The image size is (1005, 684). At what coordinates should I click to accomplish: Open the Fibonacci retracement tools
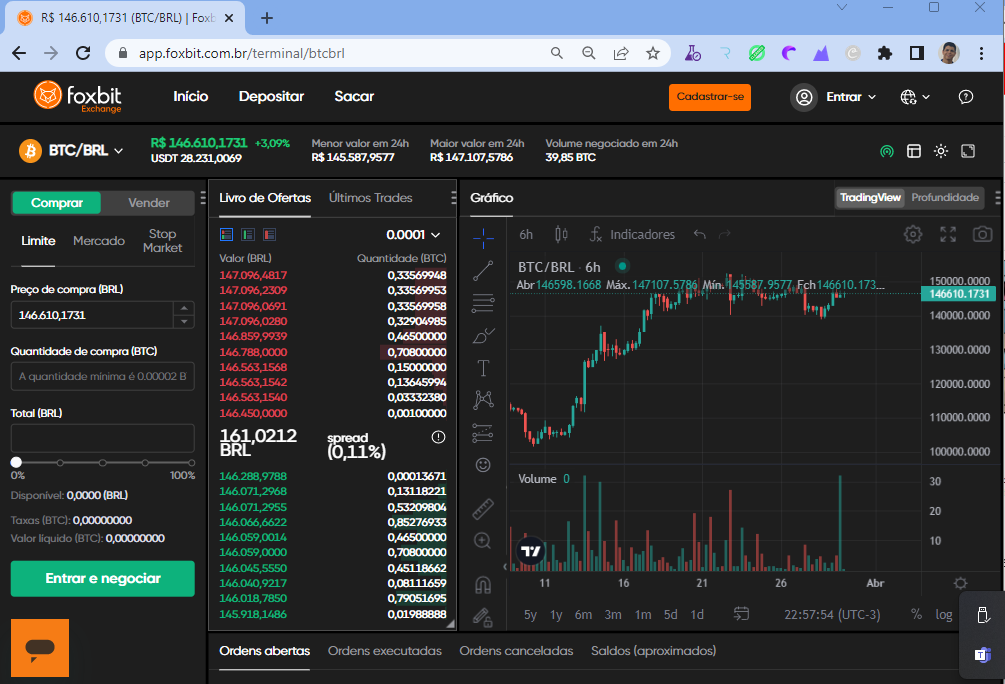click(x=483, y=303)
